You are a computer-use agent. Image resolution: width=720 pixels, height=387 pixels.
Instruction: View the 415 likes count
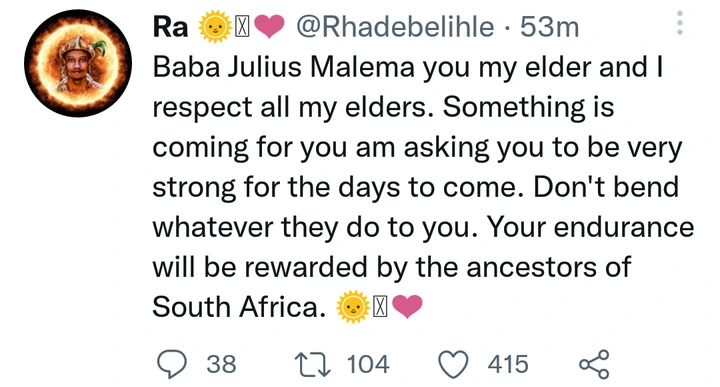[508, 365]
